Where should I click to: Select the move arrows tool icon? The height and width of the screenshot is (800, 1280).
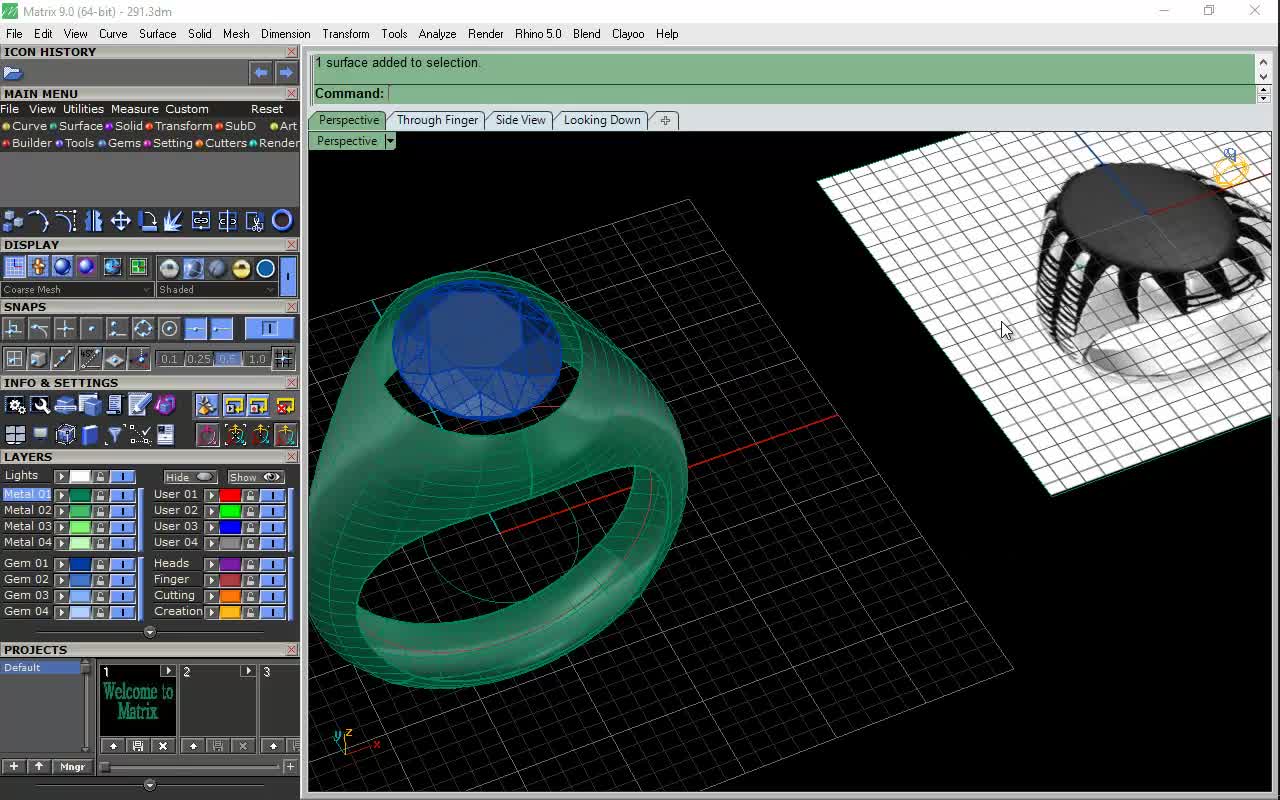[x=120, y=221]
